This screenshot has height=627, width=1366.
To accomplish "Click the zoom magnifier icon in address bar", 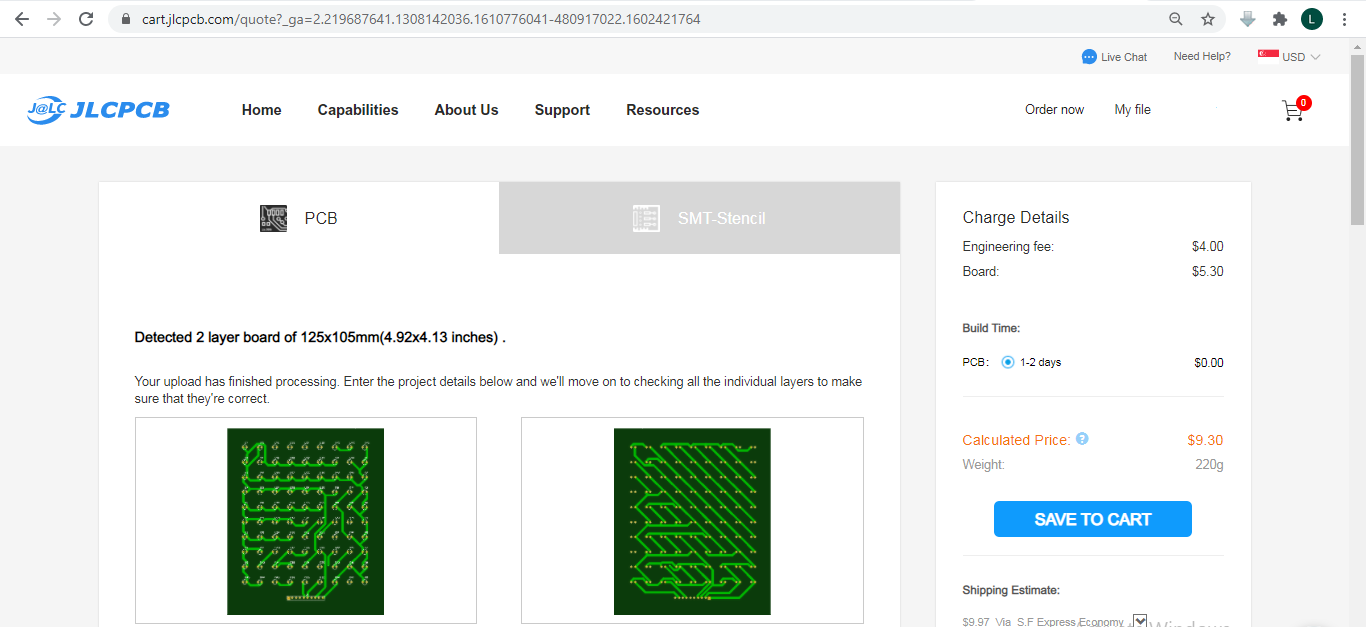I will (x=1176, y=19).
